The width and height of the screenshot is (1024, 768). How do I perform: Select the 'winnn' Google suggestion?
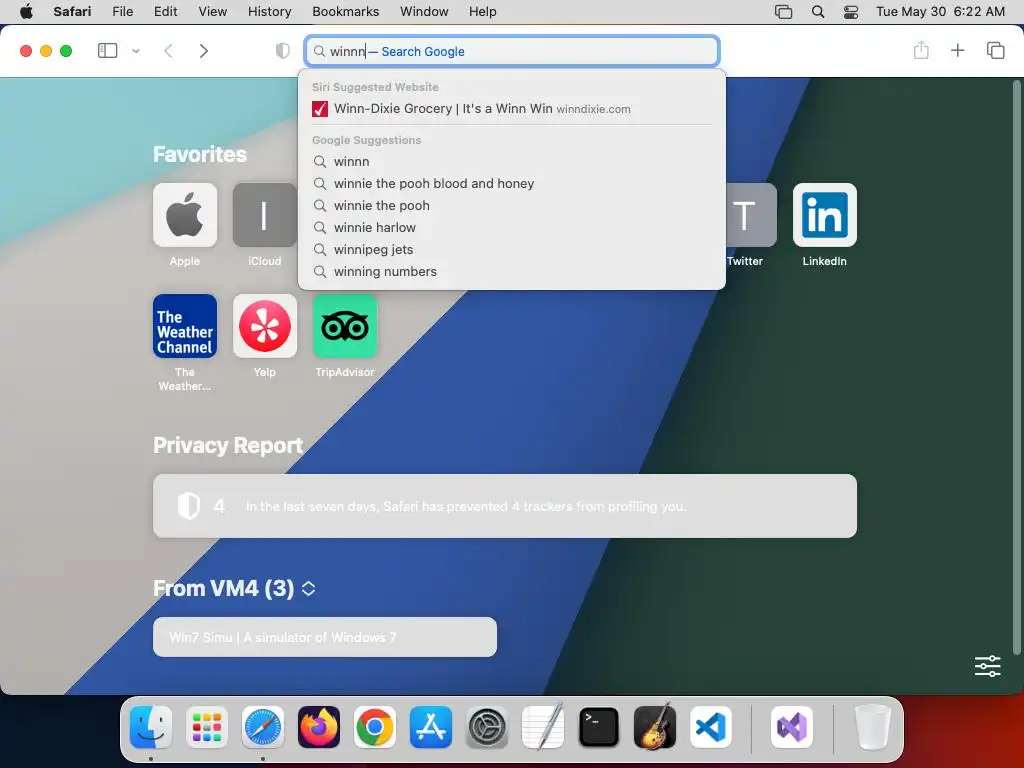click(512, 161)
